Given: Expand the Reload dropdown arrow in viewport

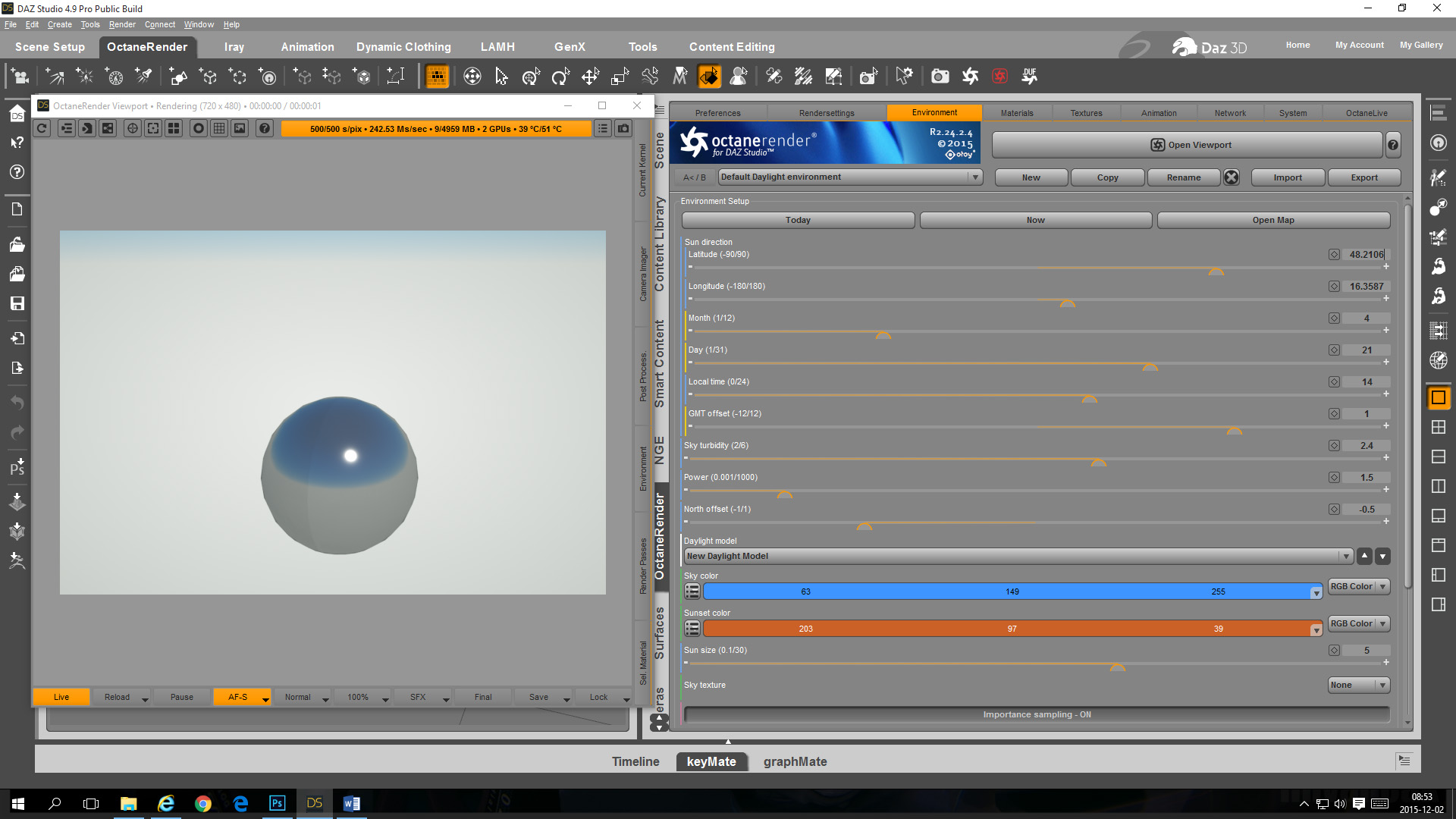Looking at the screenshot, I should coord(145,698).
